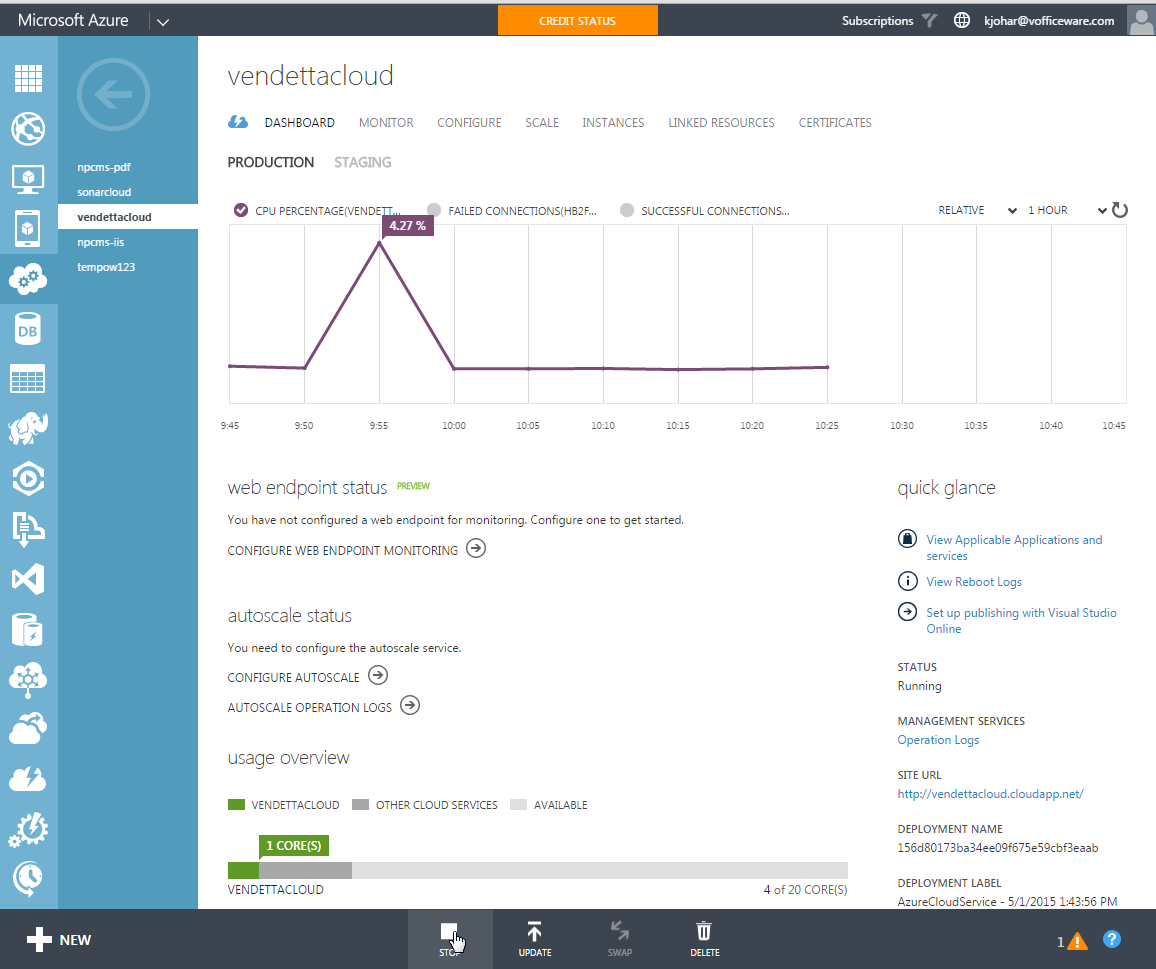Refresh the chart with the reload icon
This screenshot has width=1156, height=969.
[x=1120, y=210]
